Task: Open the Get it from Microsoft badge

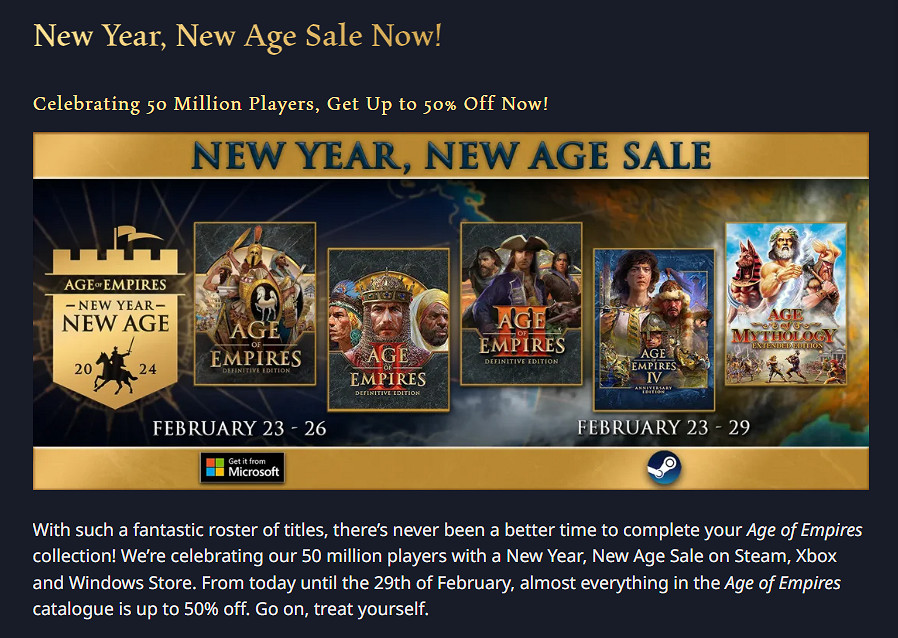Action: [x=242, y=467]
